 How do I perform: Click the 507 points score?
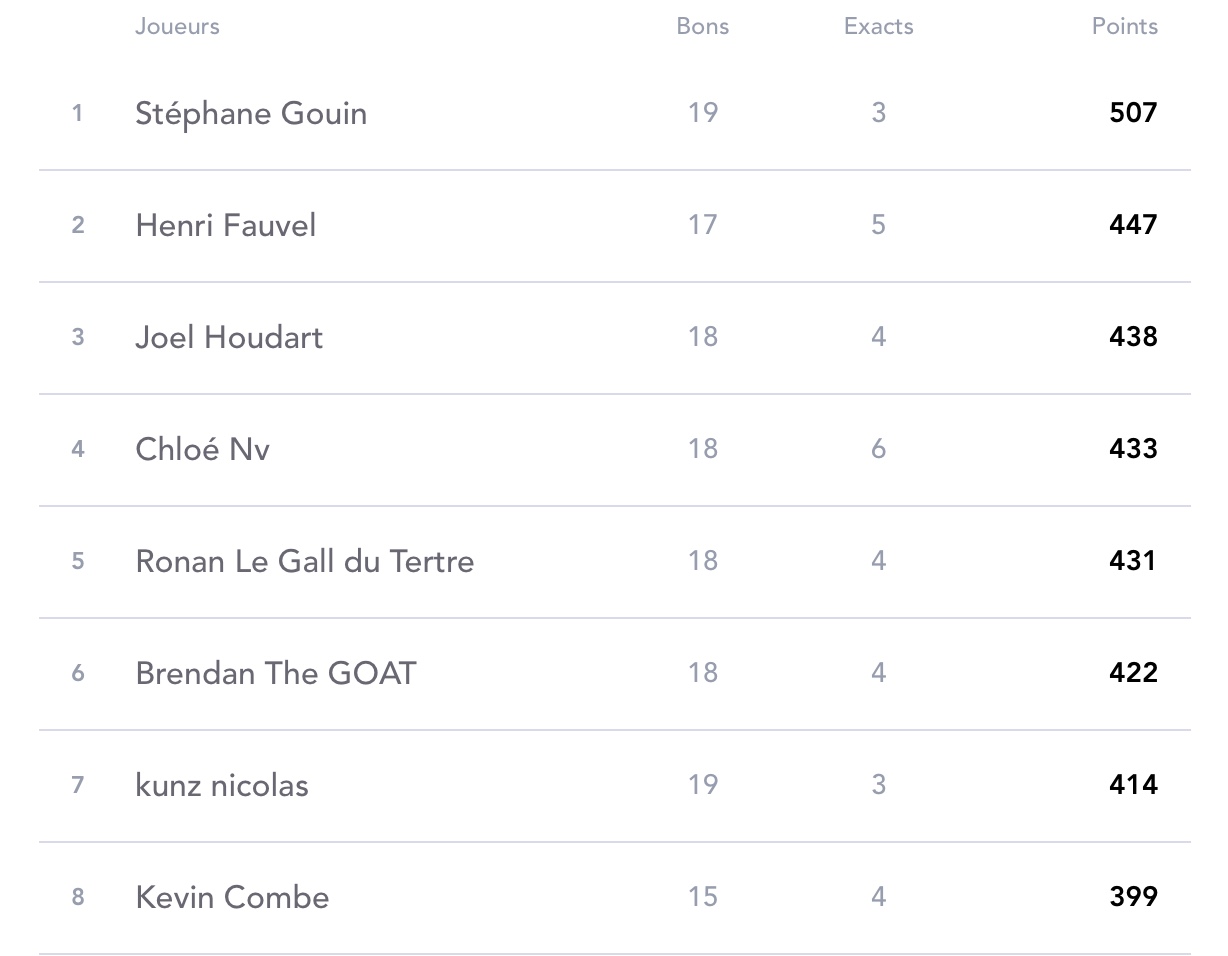coord(1134,112)
